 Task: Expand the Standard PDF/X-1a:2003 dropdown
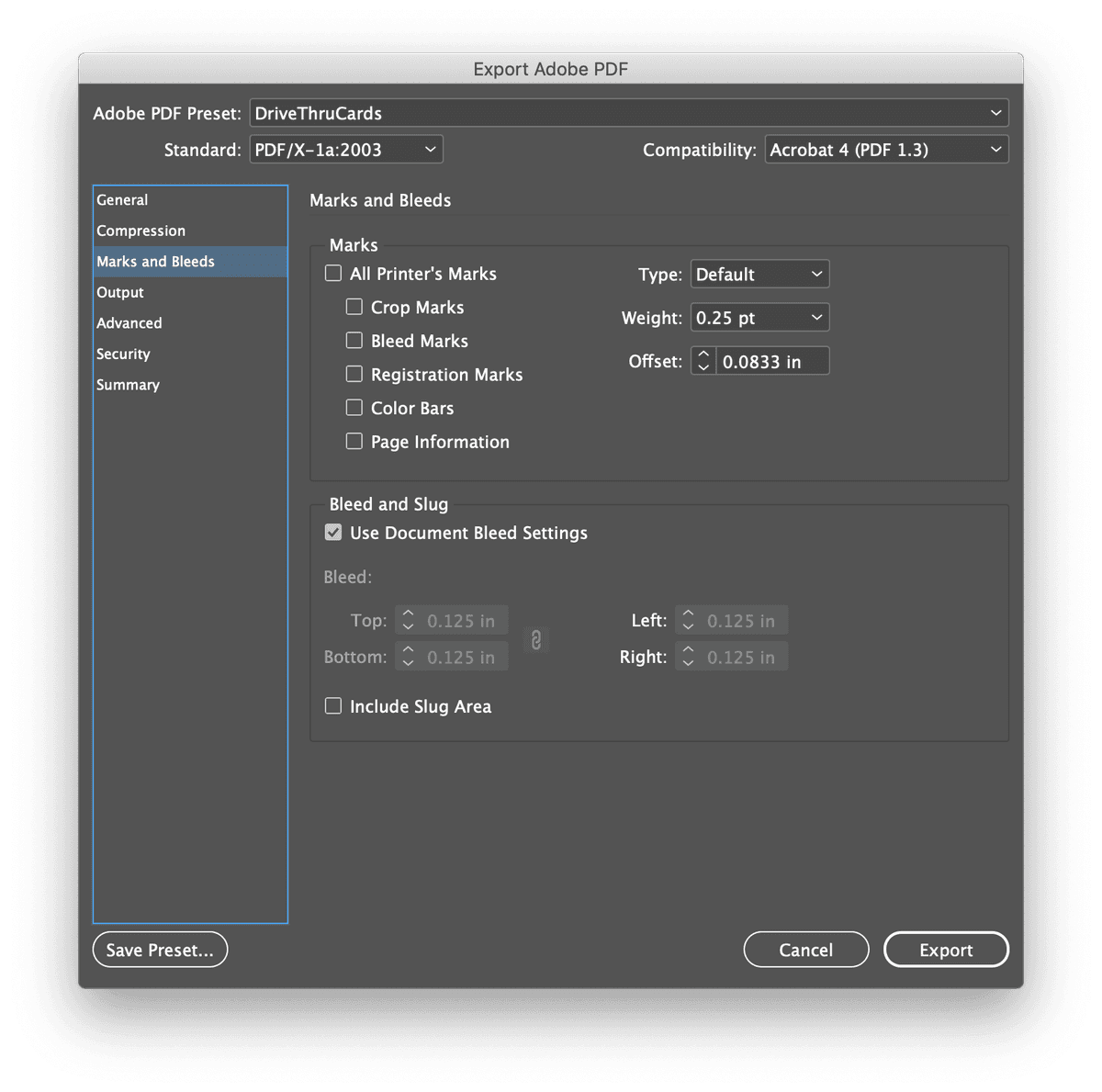coord(346,150)
